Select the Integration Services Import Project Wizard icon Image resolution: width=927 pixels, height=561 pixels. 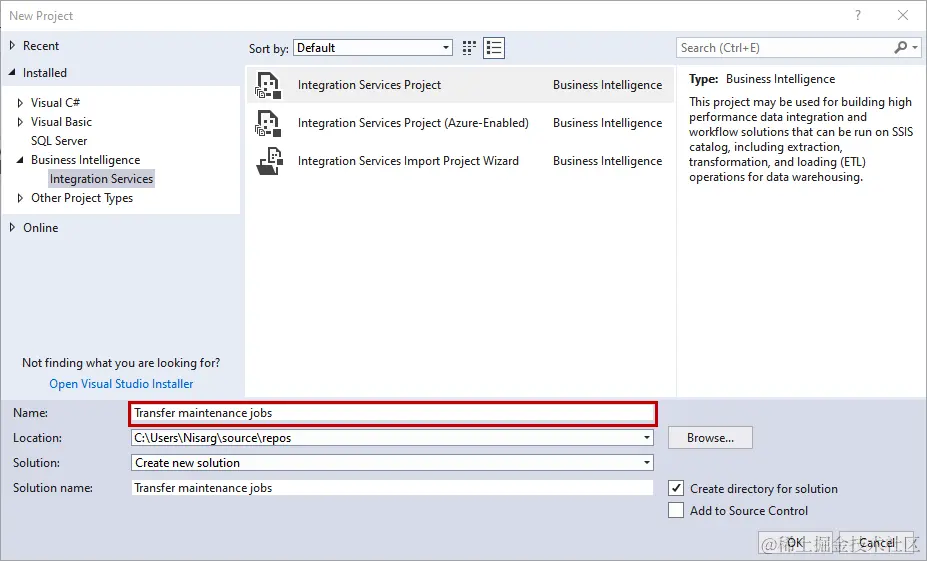pyautogui.click(x=269, y=161)
